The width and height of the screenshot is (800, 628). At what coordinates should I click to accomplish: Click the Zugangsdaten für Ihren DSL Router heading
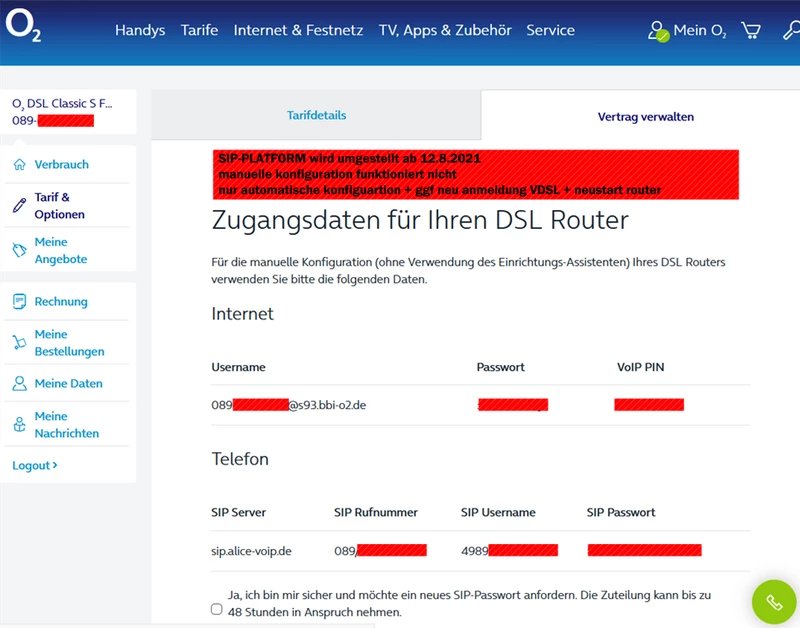420,220
